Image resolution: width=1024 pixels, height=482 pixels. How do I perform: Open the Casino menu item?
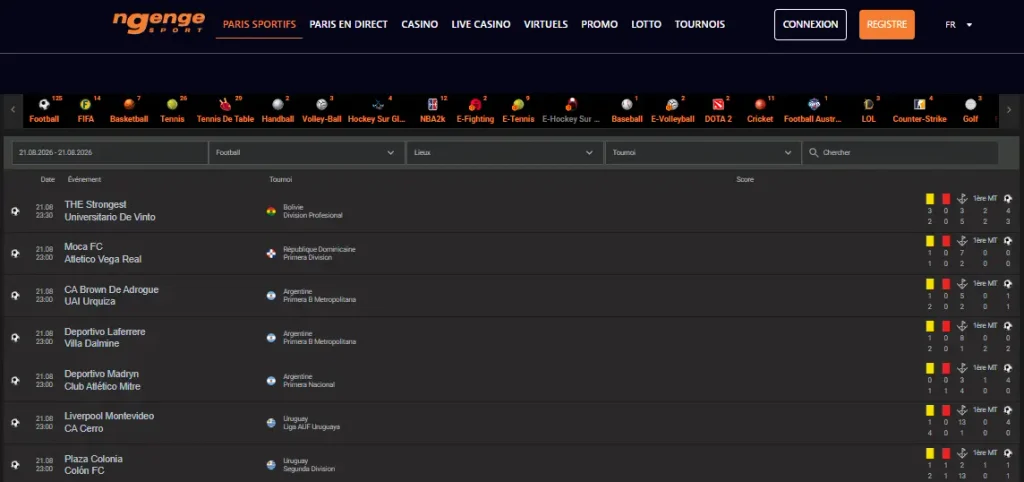click(419, 24)
